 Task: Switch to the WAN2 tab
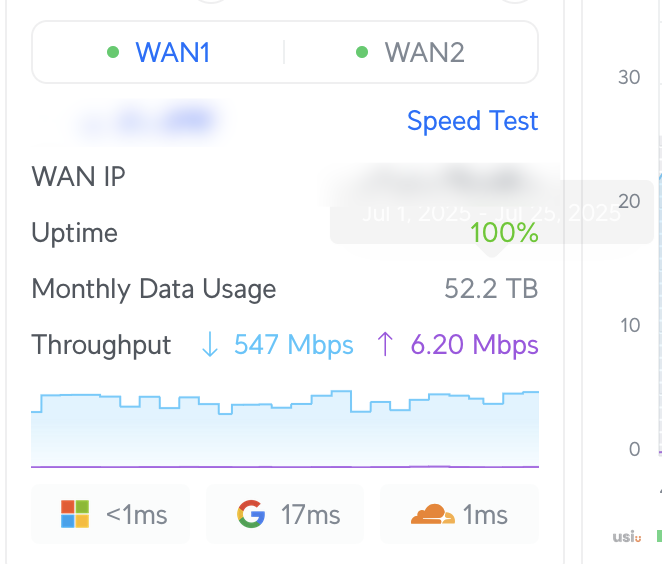[x=424, y=52]
